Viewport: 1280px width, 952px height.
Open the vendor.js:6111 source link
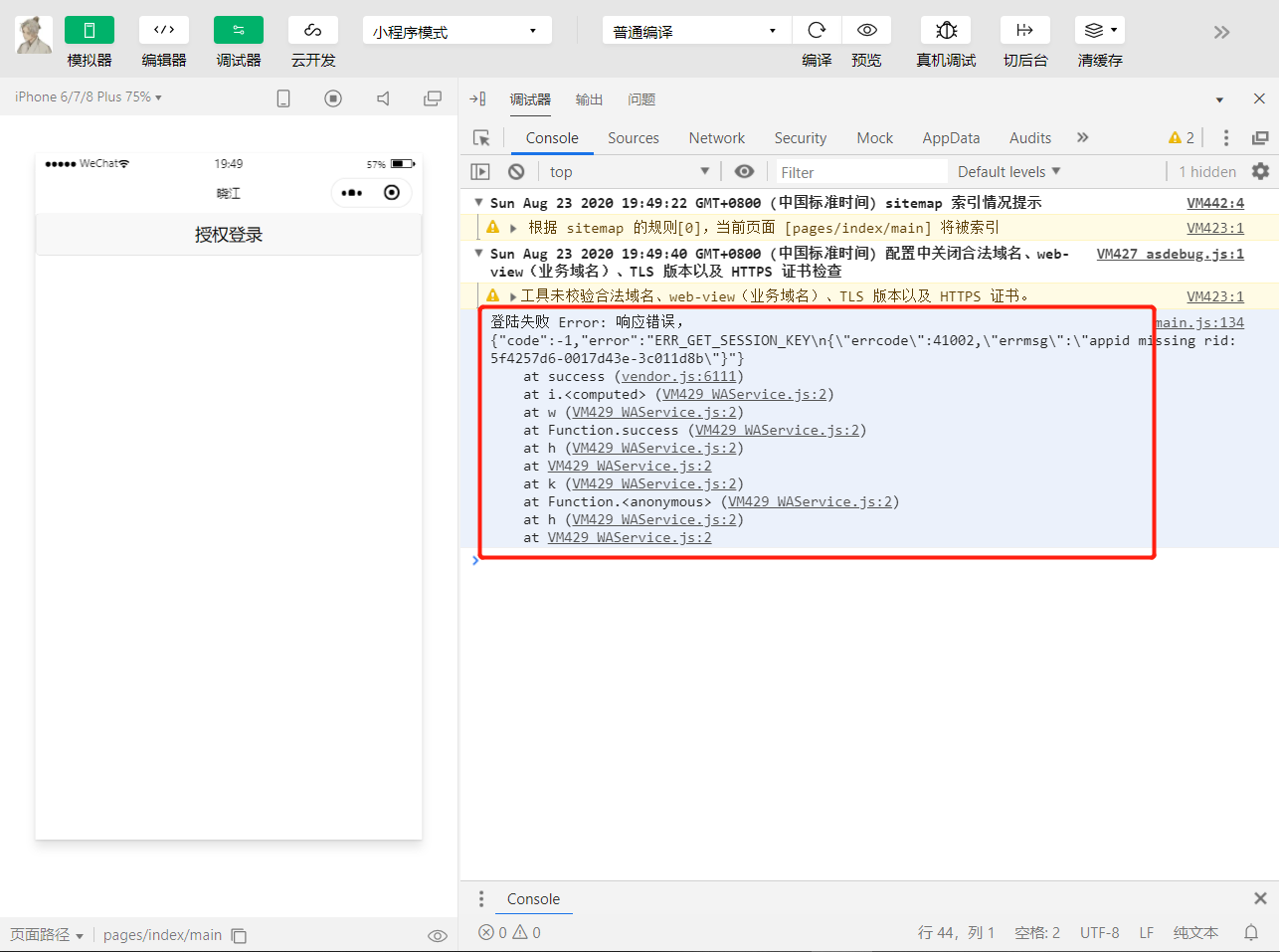(x=679, y=377)
